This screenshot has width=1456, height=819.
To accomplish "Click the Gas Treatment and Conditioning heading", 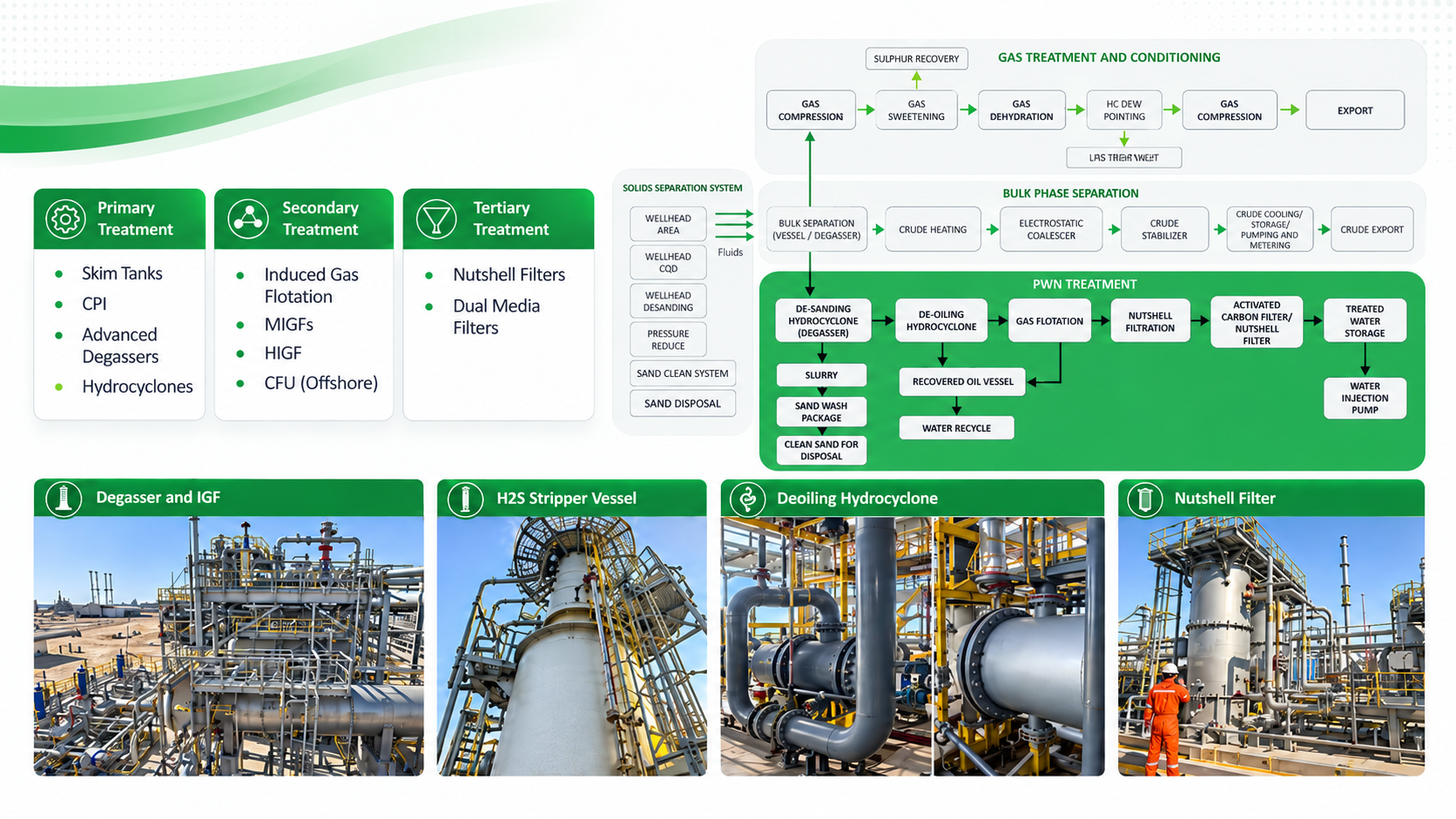I will (1109, 57).
